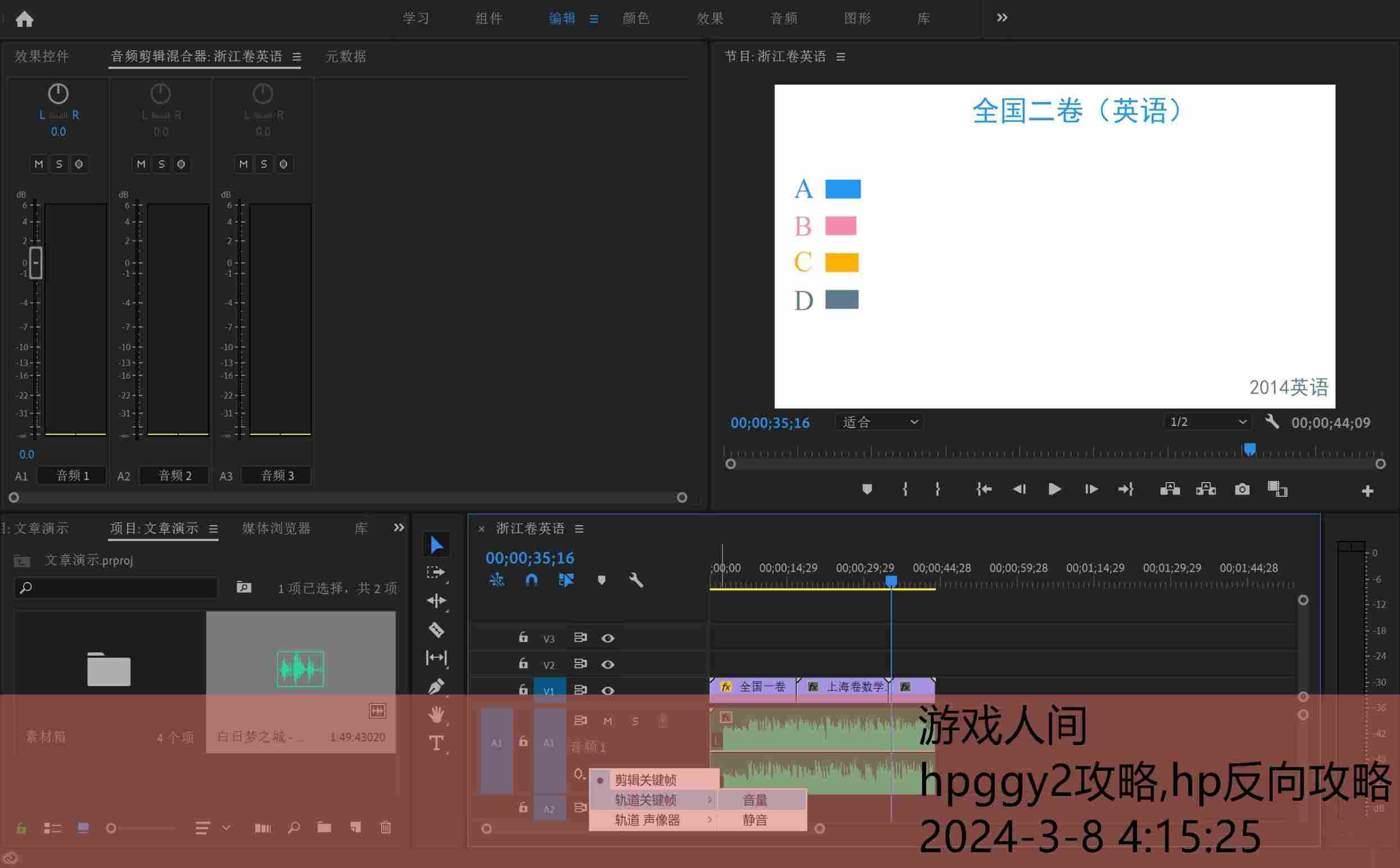The width and height of the screenshot is (1400, 868).
Task: Click the Lift button
Action: pyautogui.click(x=1170, y=489)
